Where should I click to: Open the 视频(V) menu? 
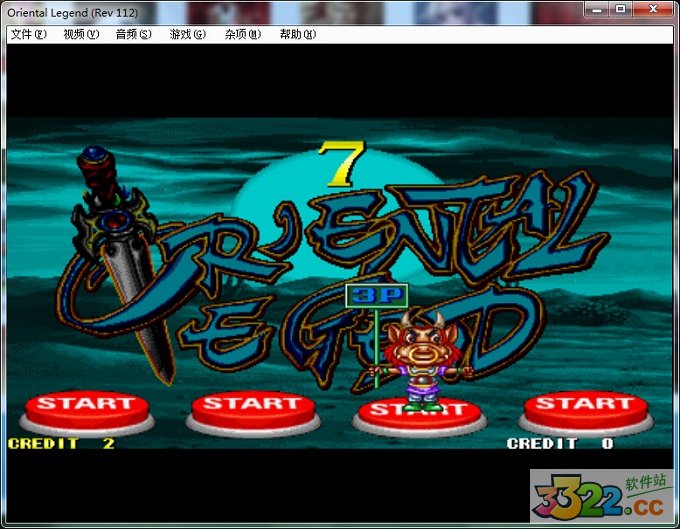pos(81,34)
